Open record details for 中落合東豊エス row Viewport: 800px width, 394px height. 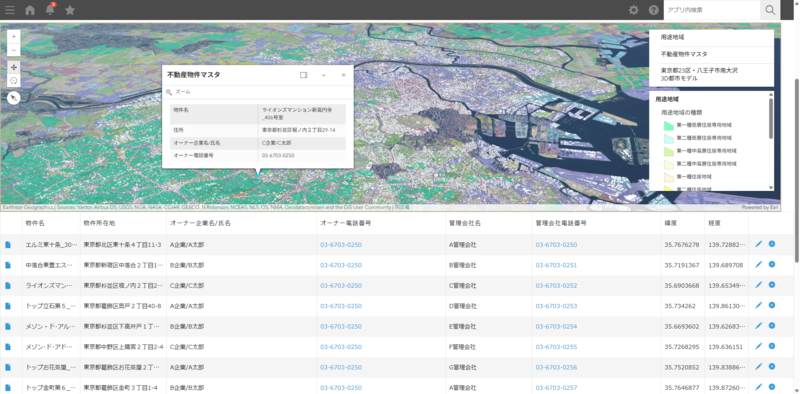tap(8, 265)
